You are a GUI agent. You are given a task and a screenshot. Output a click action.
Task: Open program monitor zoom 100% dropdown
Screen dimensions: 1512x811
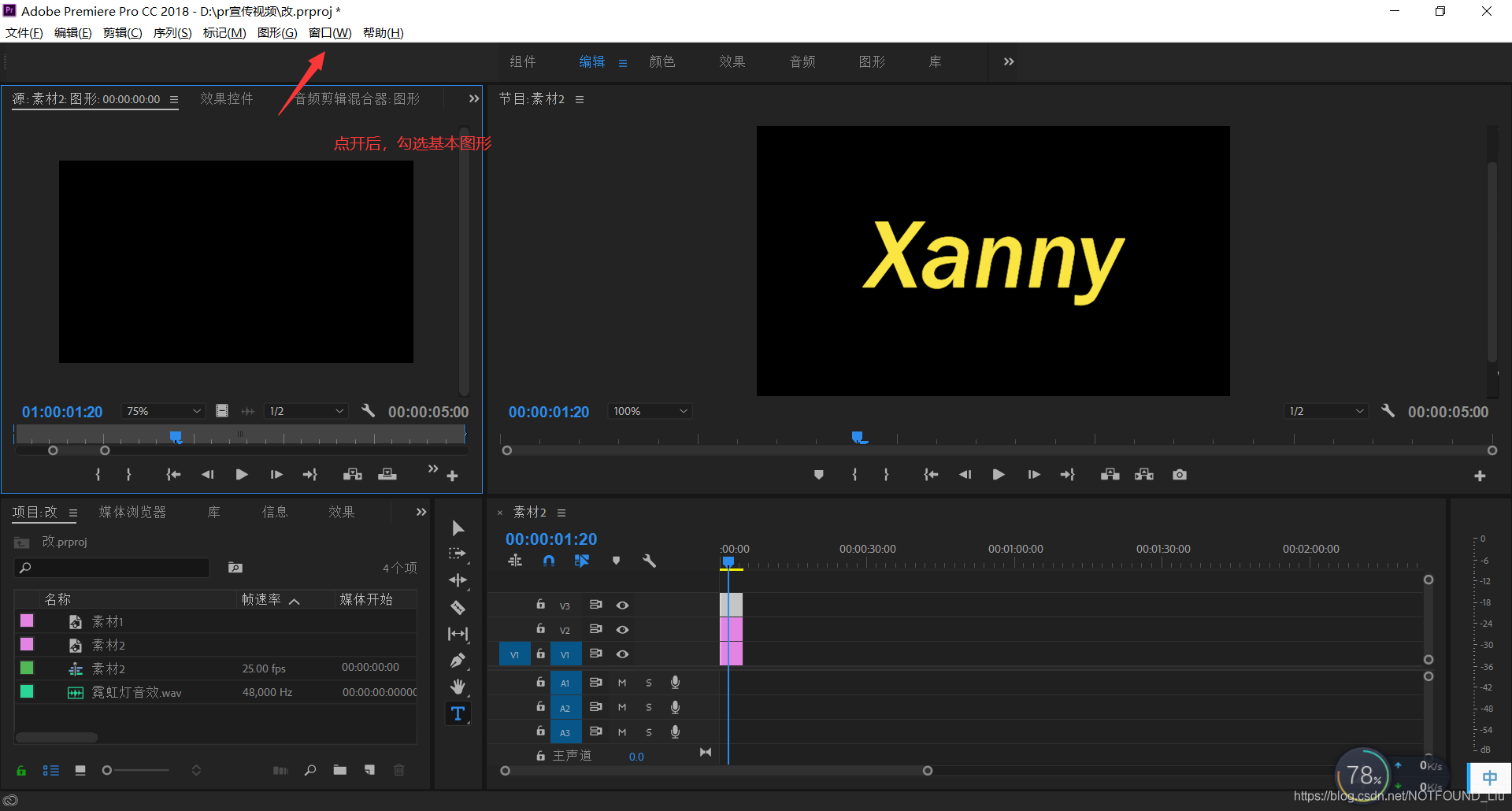[x=650, y=411]
